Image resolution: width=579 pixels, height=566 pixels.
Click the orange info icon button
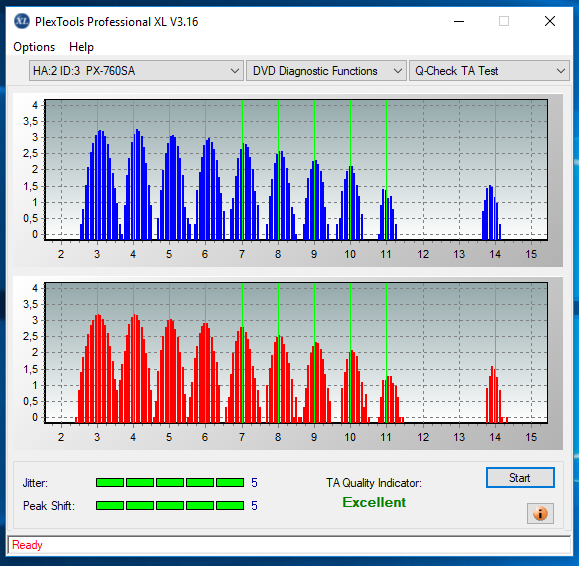click(540, 513)
